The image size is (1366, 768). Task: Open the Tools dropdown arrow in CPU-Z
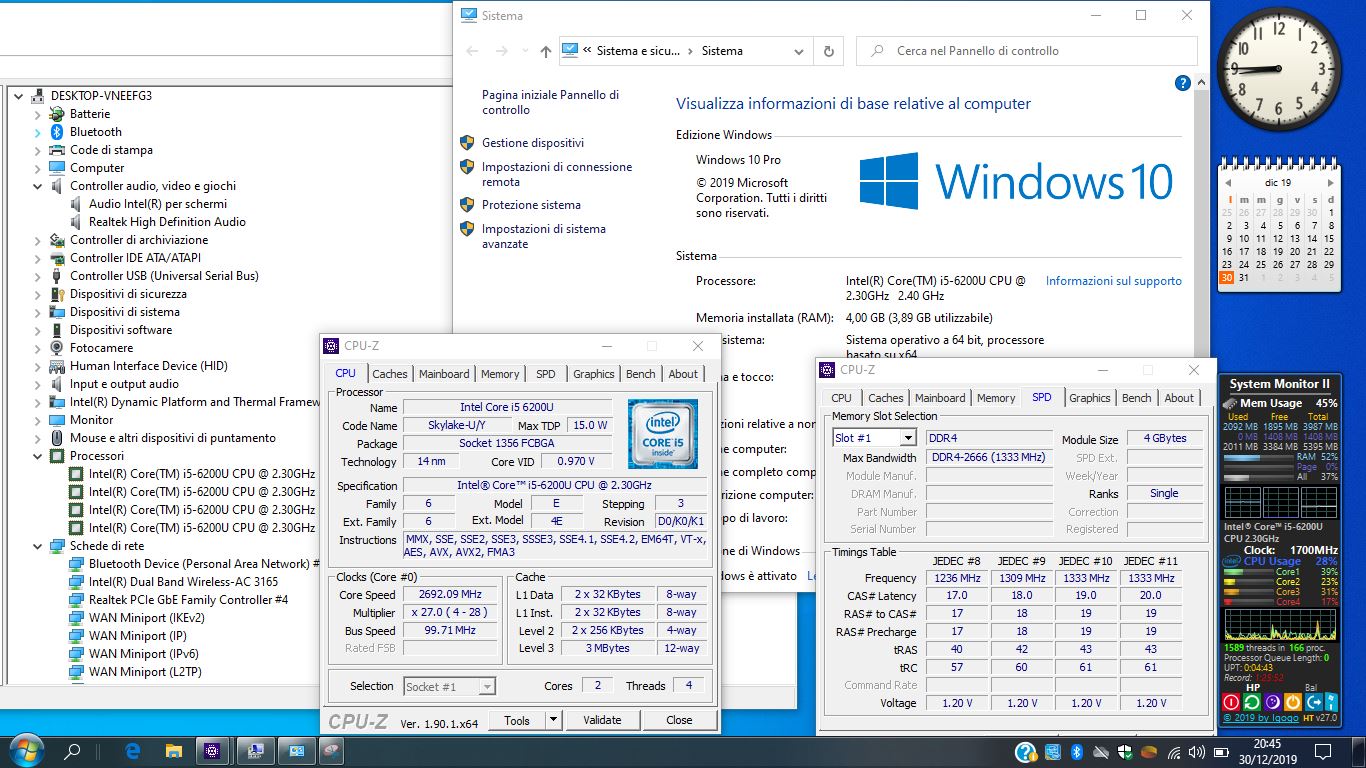point(552,720)
